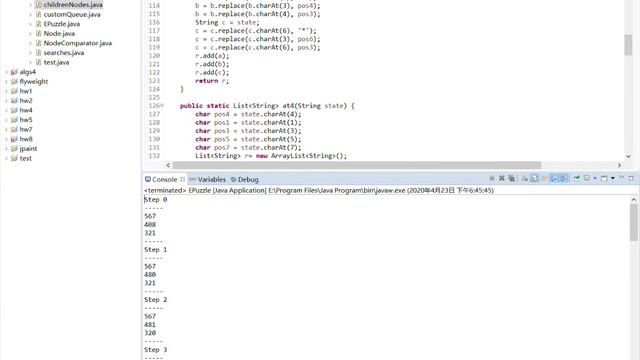Screen dimensions: 640x360
Task: Minimize the Console panel
Action: pos(622,178)
